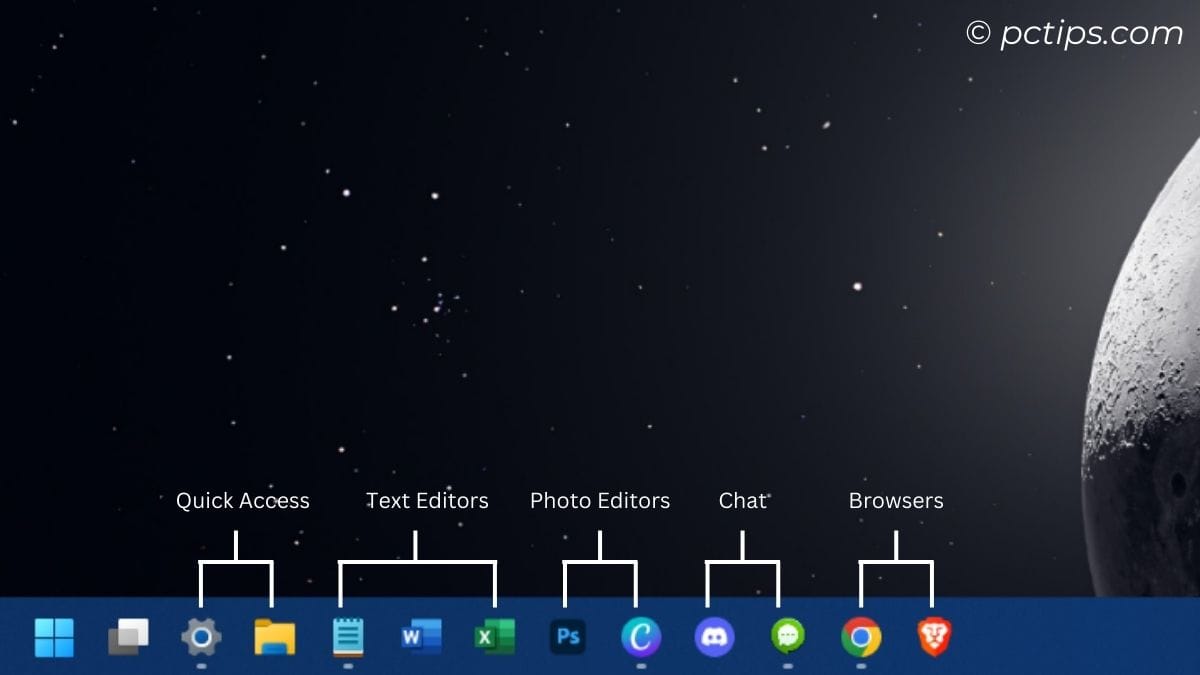Open Notepad
Viewport: 1200px width, 675px height.
point(346,636)
